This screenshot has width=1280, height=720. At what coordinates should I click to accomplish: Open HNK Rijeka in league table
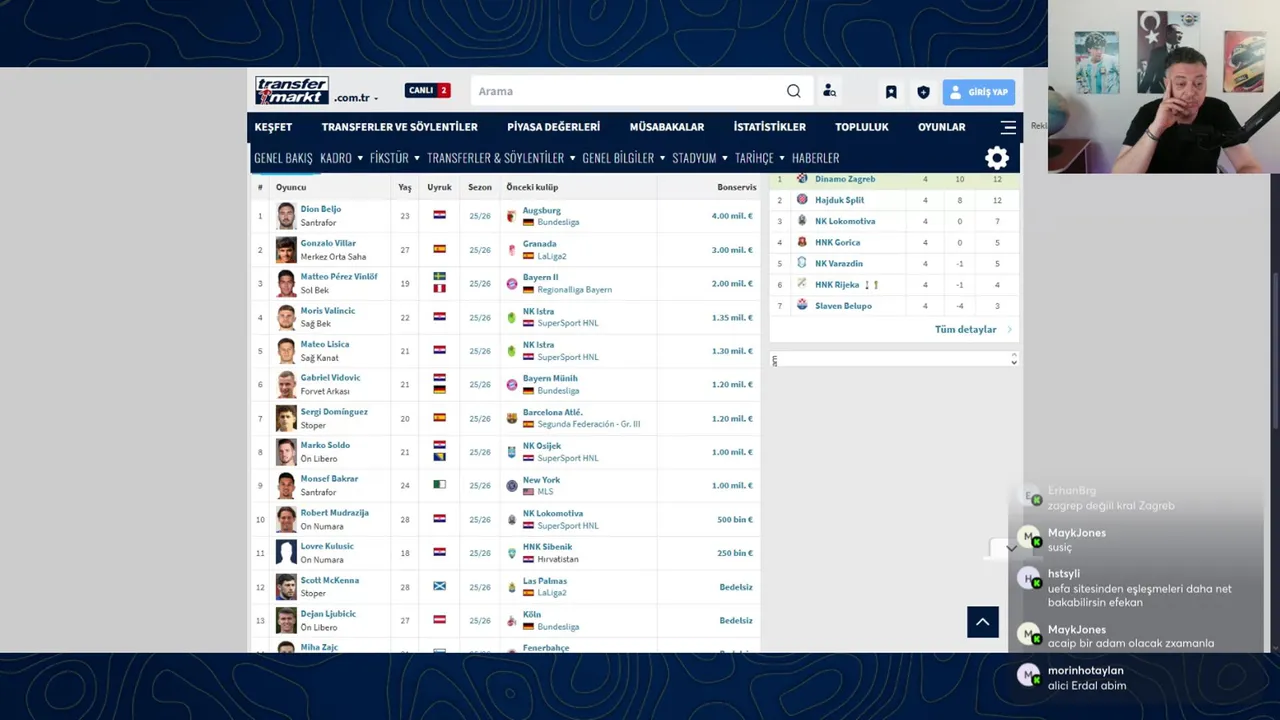(x=837, y=285)
